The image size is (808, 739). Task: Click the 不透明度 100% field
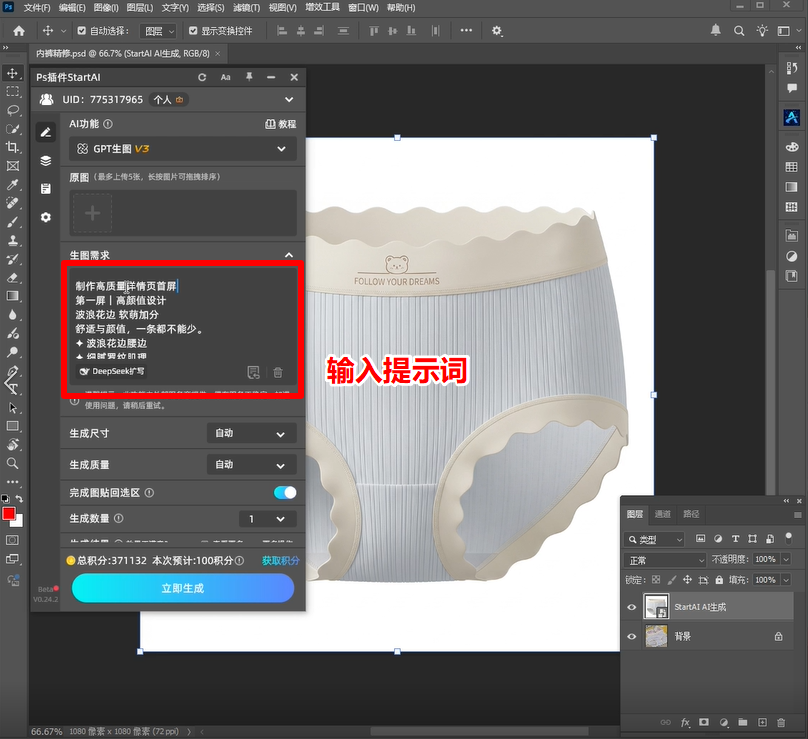click(x=765, y=559)
